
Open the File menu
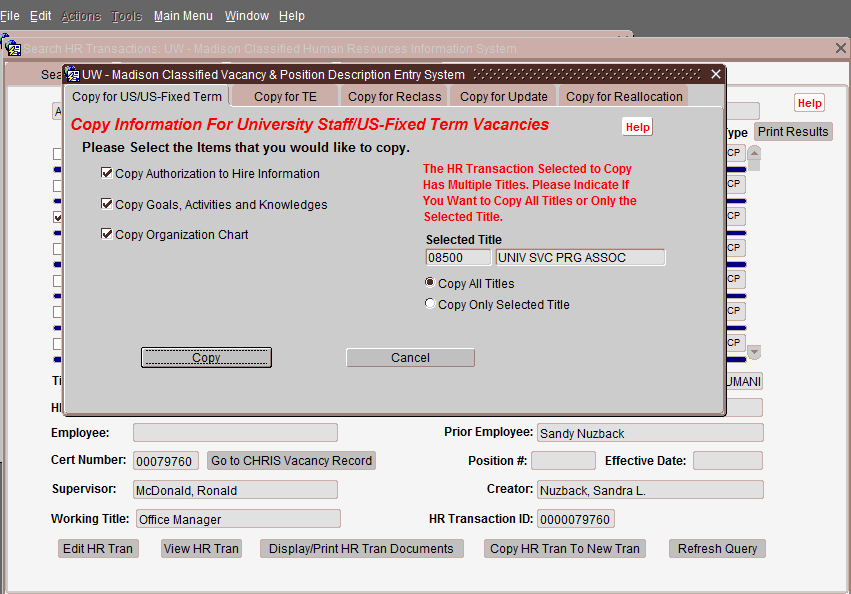pos(10,16)
